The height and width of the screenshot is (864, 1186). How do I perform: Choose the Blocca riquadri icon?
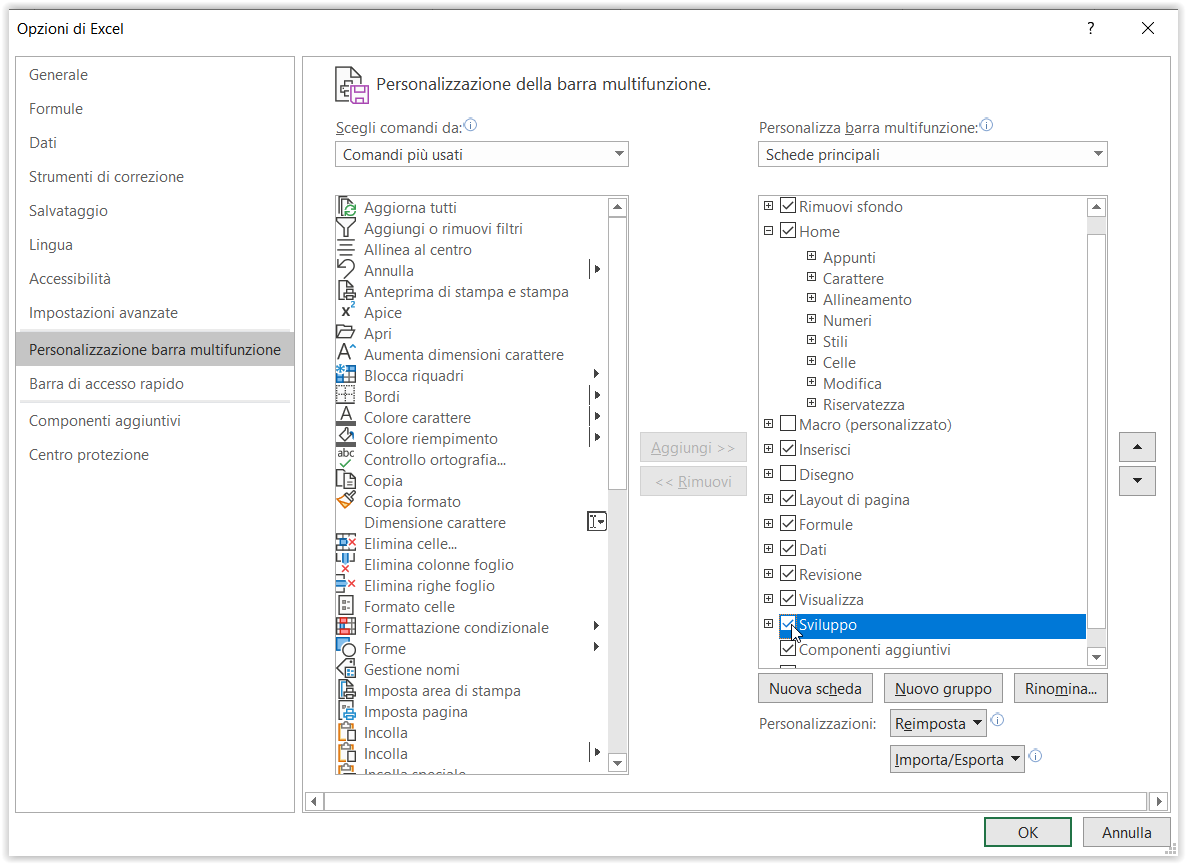pyautogui.click(x=346, y=375)
